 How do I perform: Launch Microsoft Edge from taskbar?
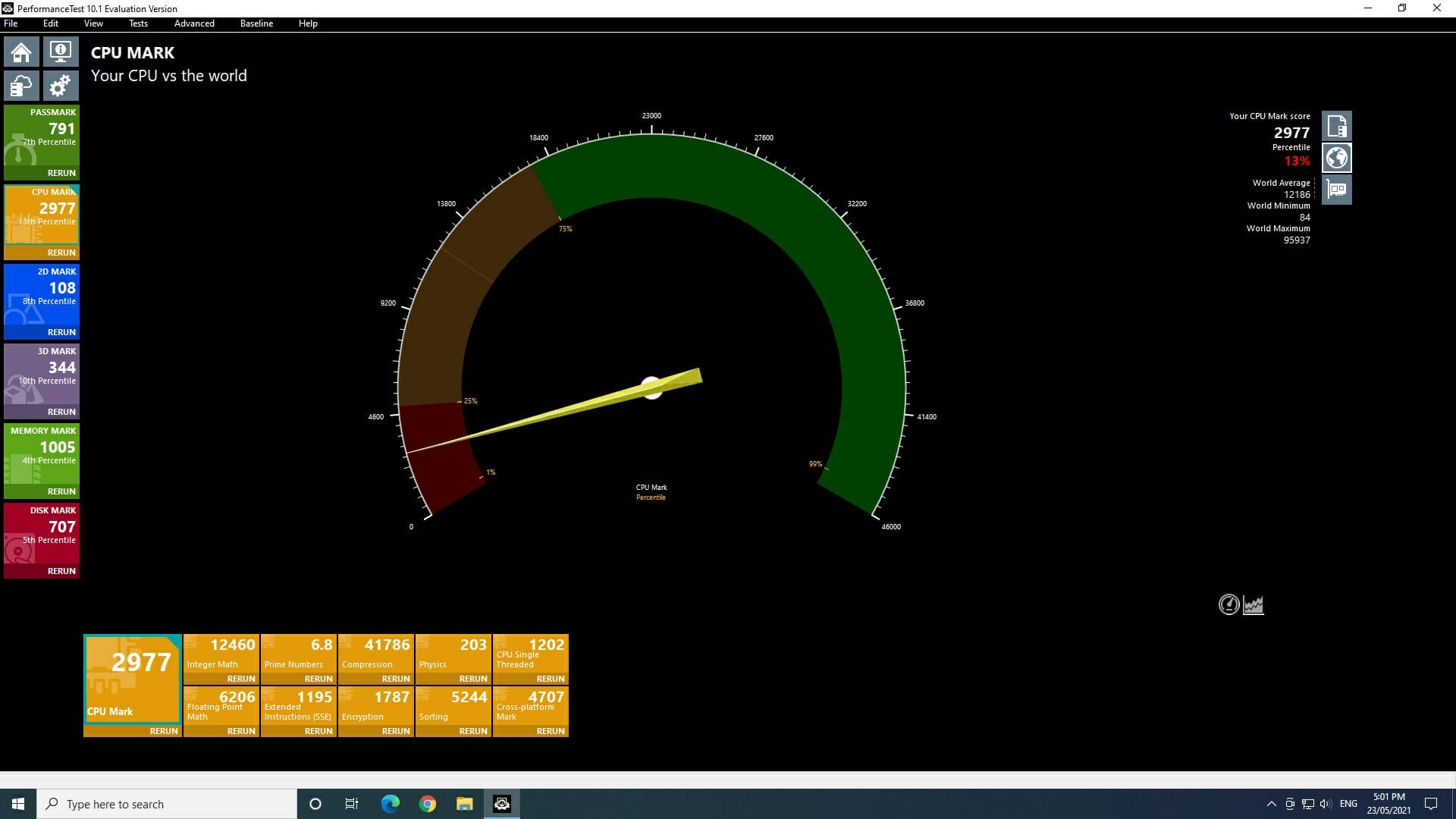[x=390, y=804]
